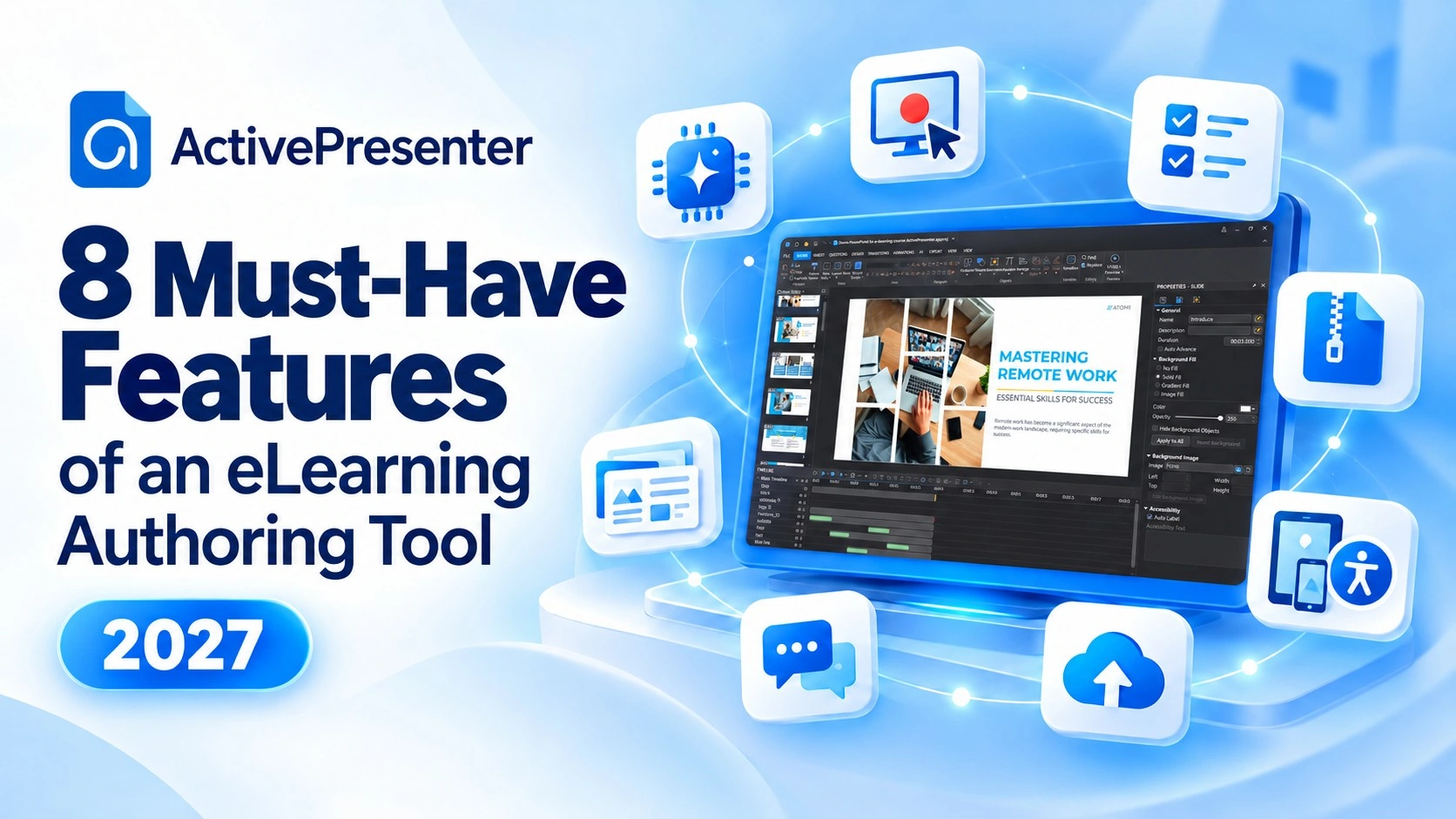Click the checklist quiz icon card
The width and height of the screenshot is (1456, 819).
[1205, 144]
